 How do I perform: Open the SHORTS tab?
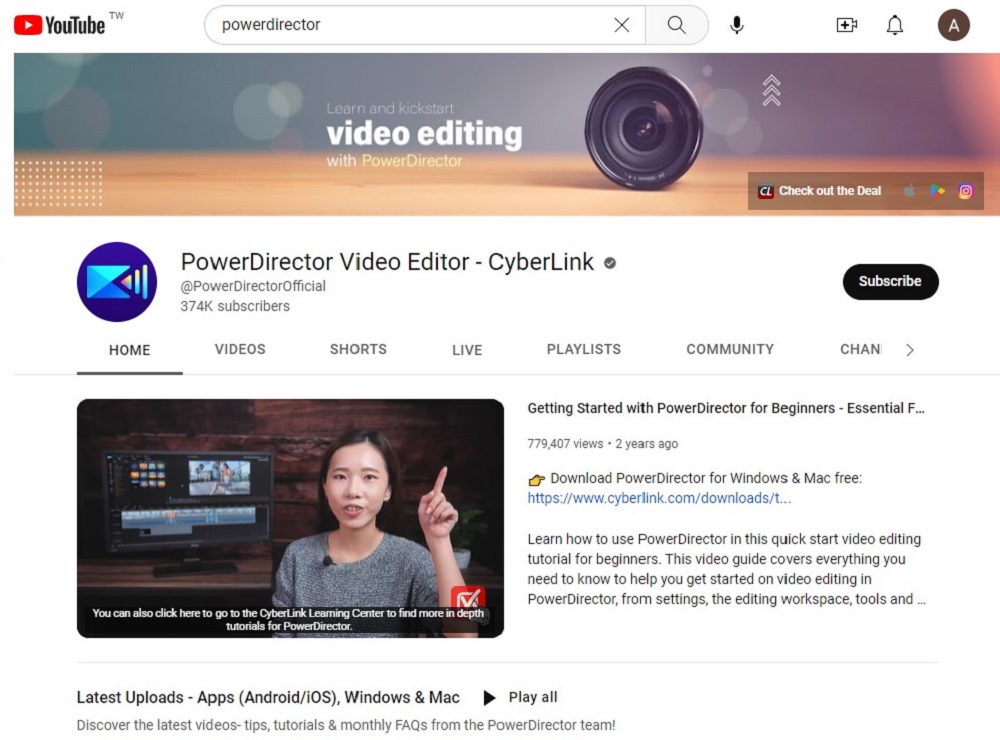click(x=357, y=350)
